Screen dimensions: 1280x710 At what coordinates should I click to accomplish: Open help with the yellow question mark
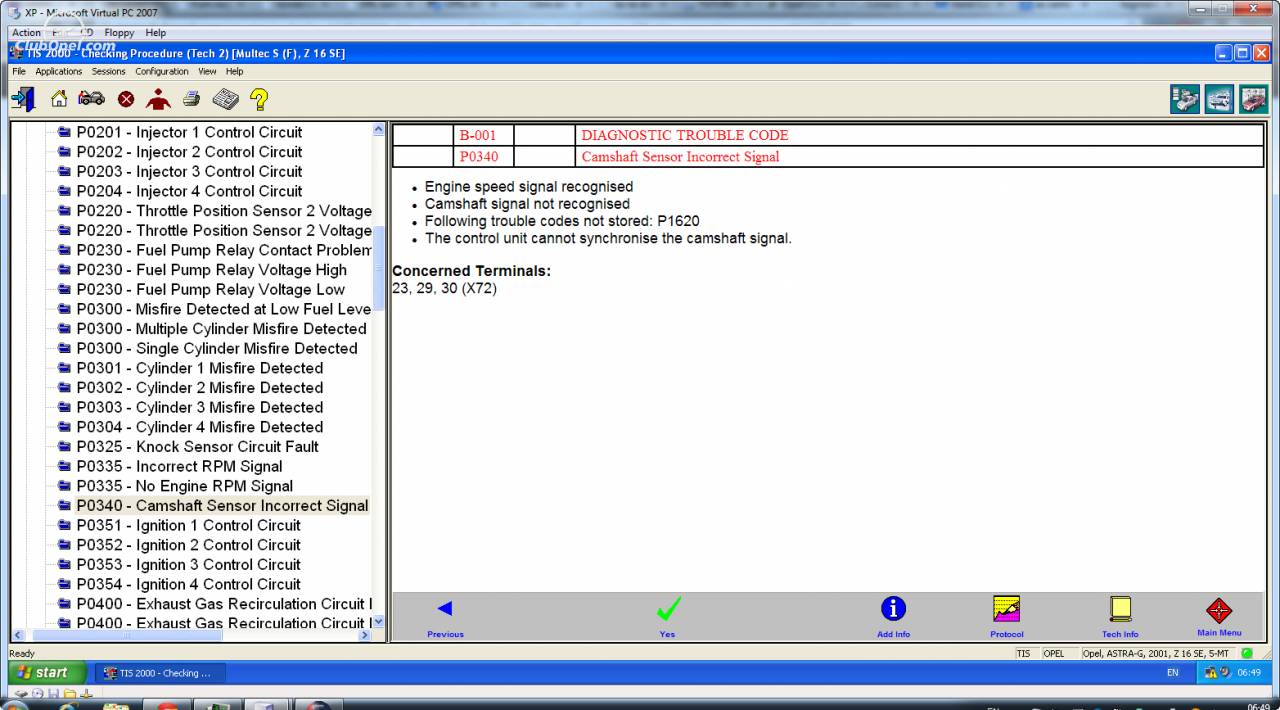click(259, 99)
